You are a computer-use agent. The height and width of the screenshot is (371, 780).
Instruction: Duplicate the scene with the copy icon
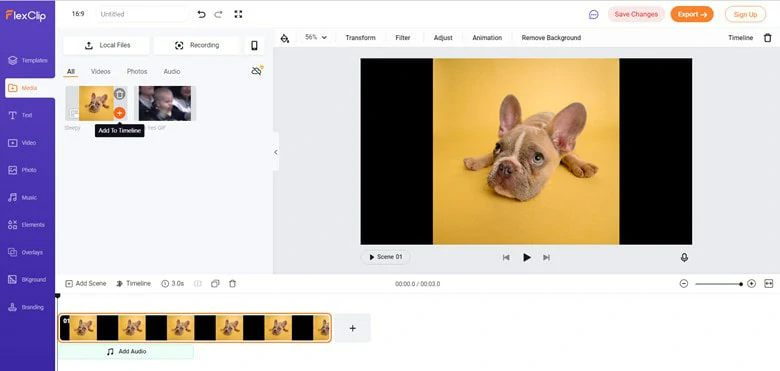pos(215,283)
